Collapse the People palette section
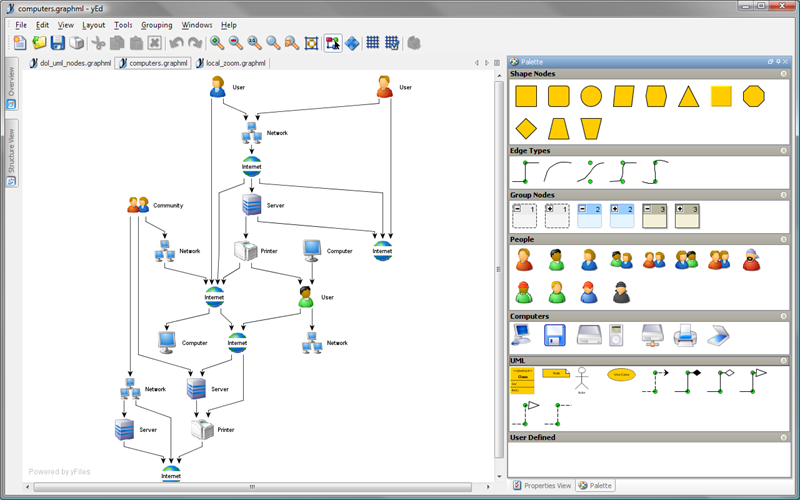The height and width of the screenshot is (500, 800). [x=784, y=239]
